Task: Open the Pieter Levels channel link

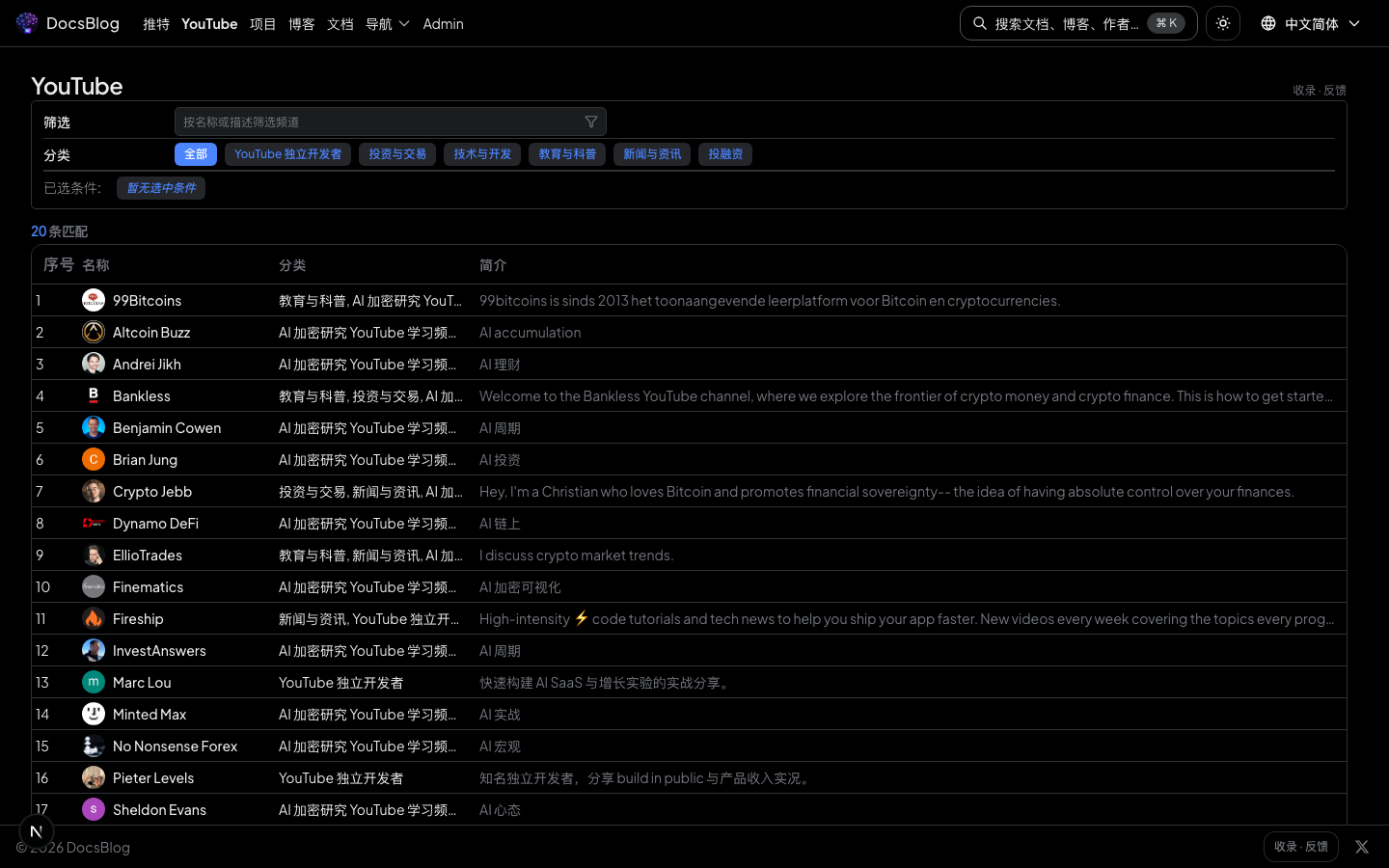Action: [x=153, y=778]
